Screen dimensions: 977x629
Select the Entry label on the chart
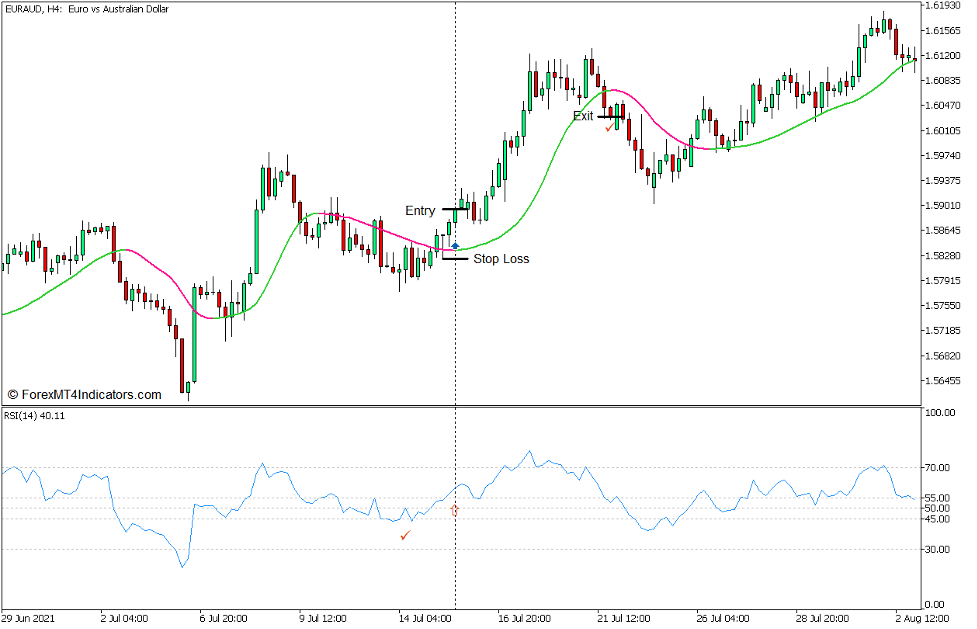tap(420, 211)
